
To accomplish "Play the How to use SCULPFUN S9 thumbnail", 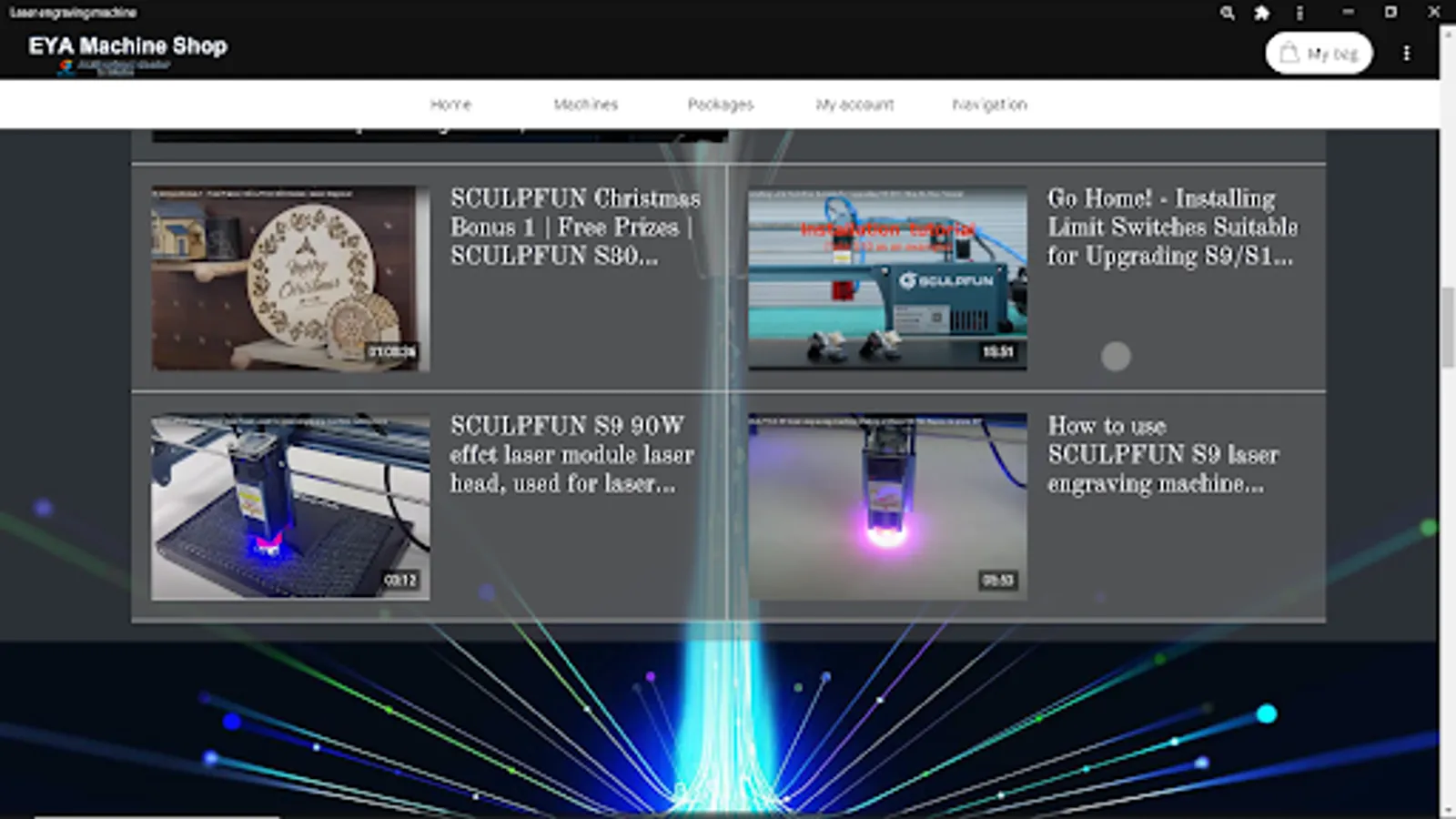I will point(887,507).
